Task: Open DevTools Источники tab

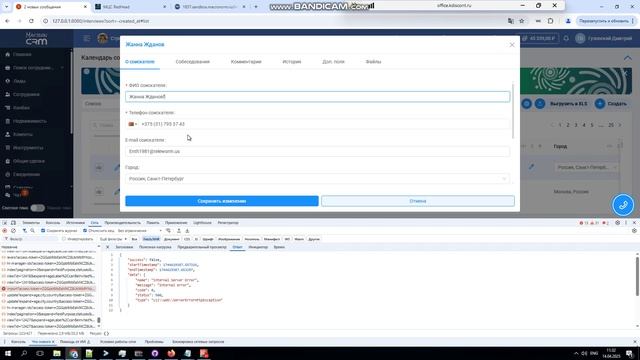Action: (75, 223)
